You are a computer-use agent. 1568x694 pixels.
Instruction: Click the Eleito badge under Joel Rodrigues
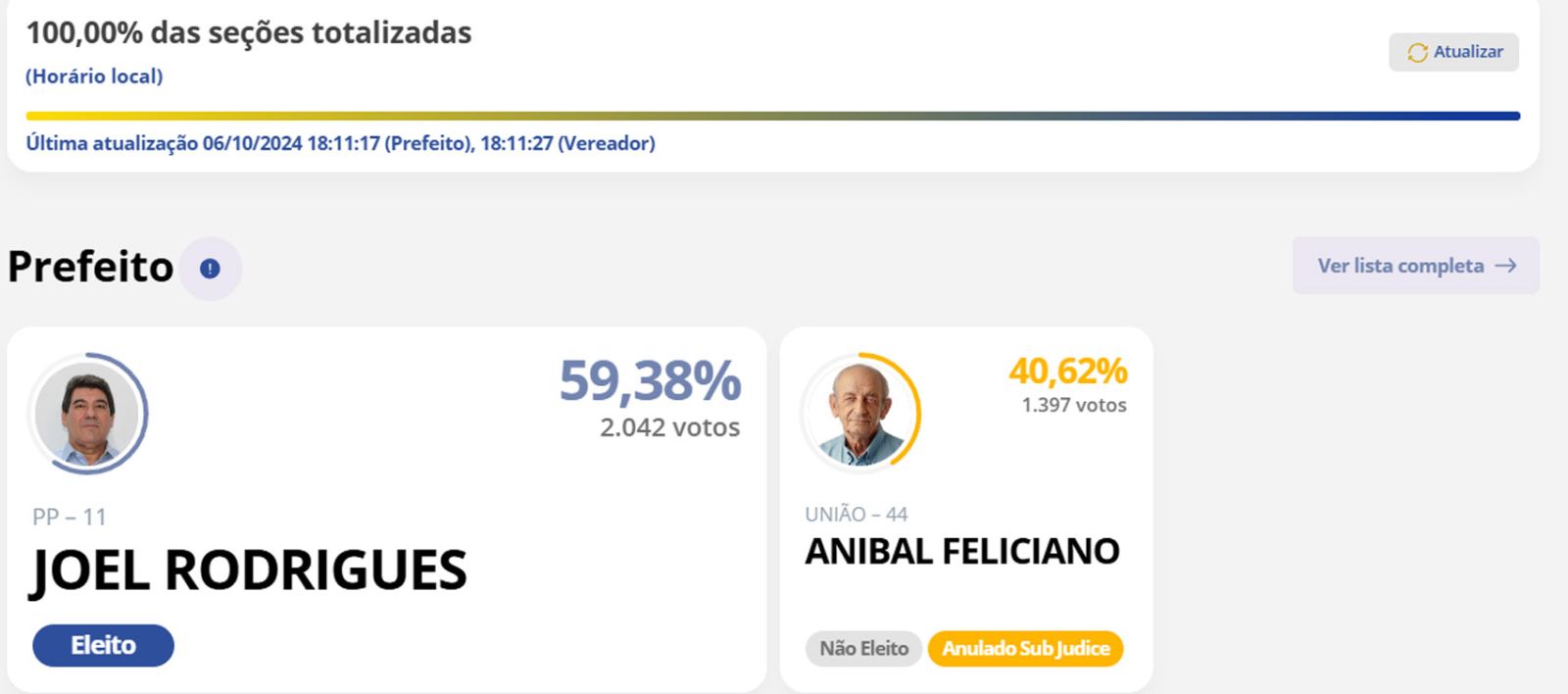tap(103, 645)
